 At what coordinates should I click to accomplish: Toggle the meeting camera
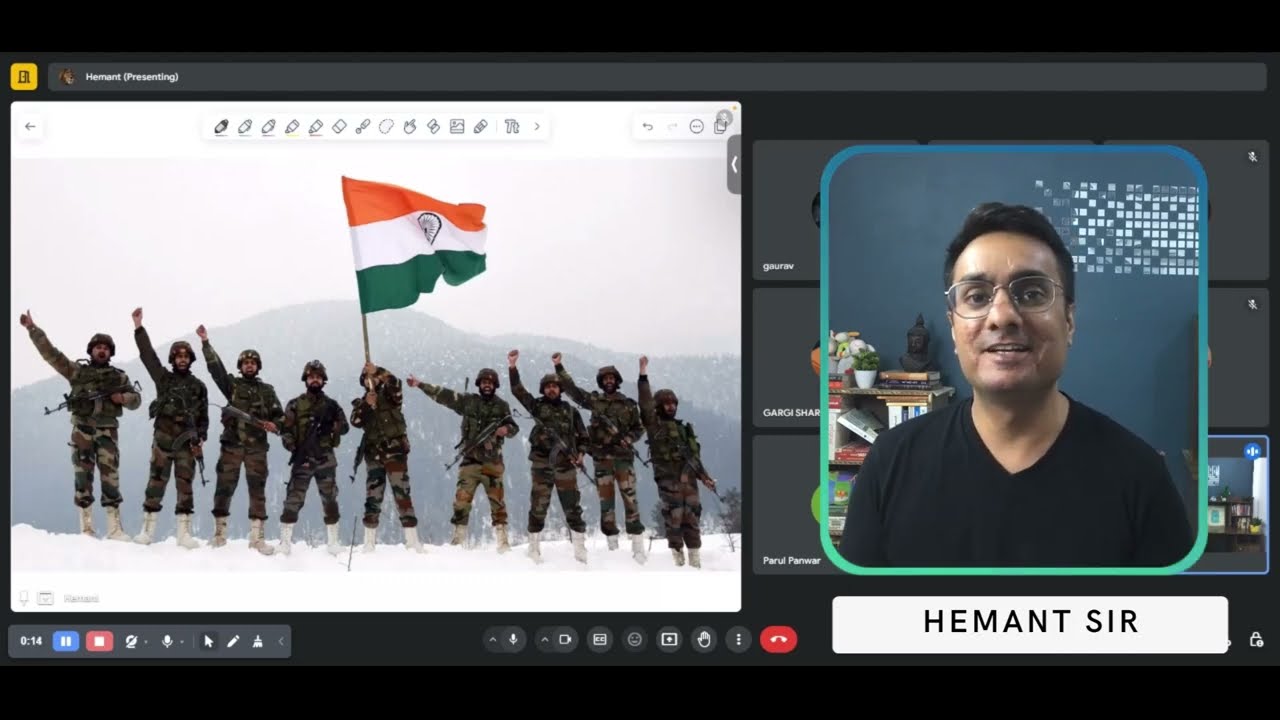pos(566,640)
